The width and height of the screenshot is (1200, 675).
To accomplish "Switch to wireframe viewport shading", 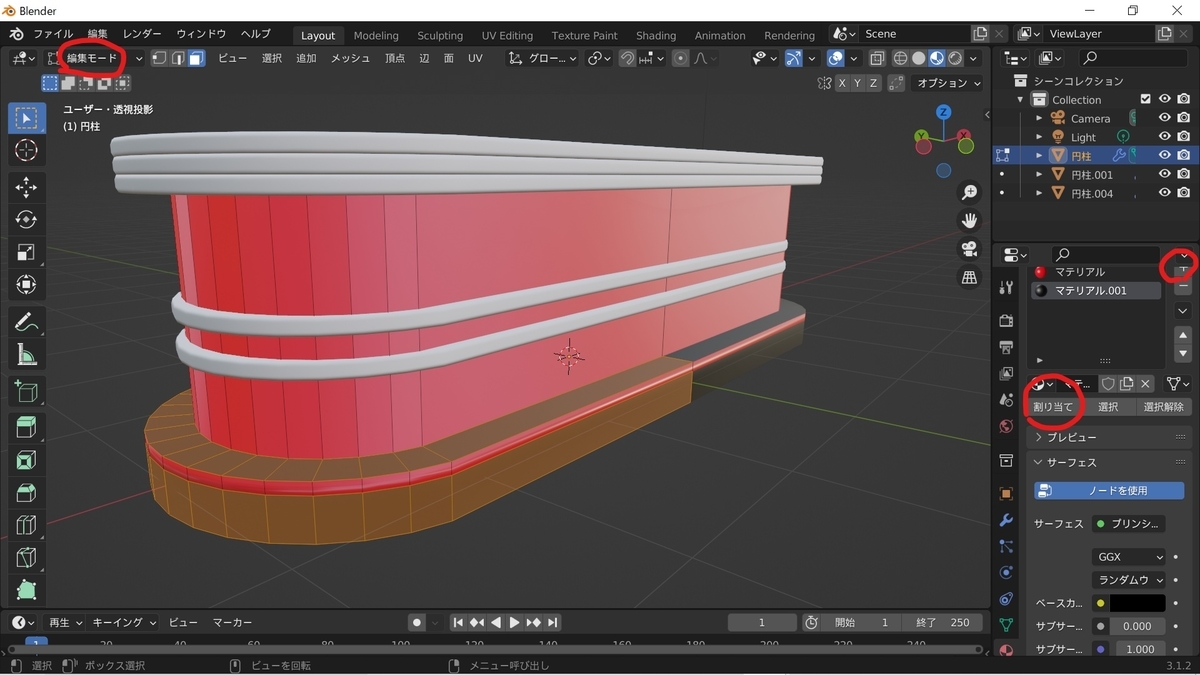I will click(900, 58).
